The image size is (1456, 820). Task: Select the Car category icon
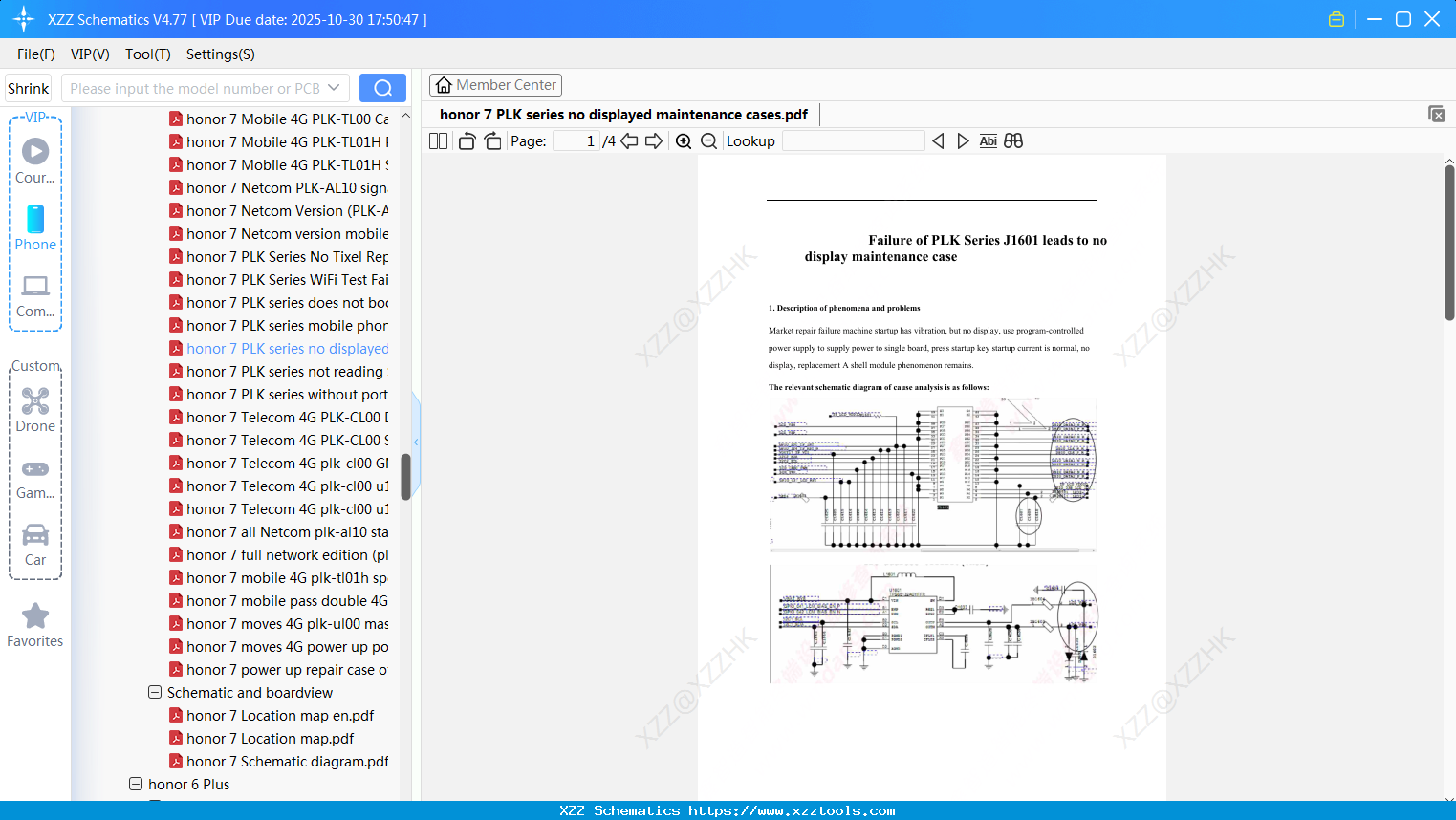[35, 545]
